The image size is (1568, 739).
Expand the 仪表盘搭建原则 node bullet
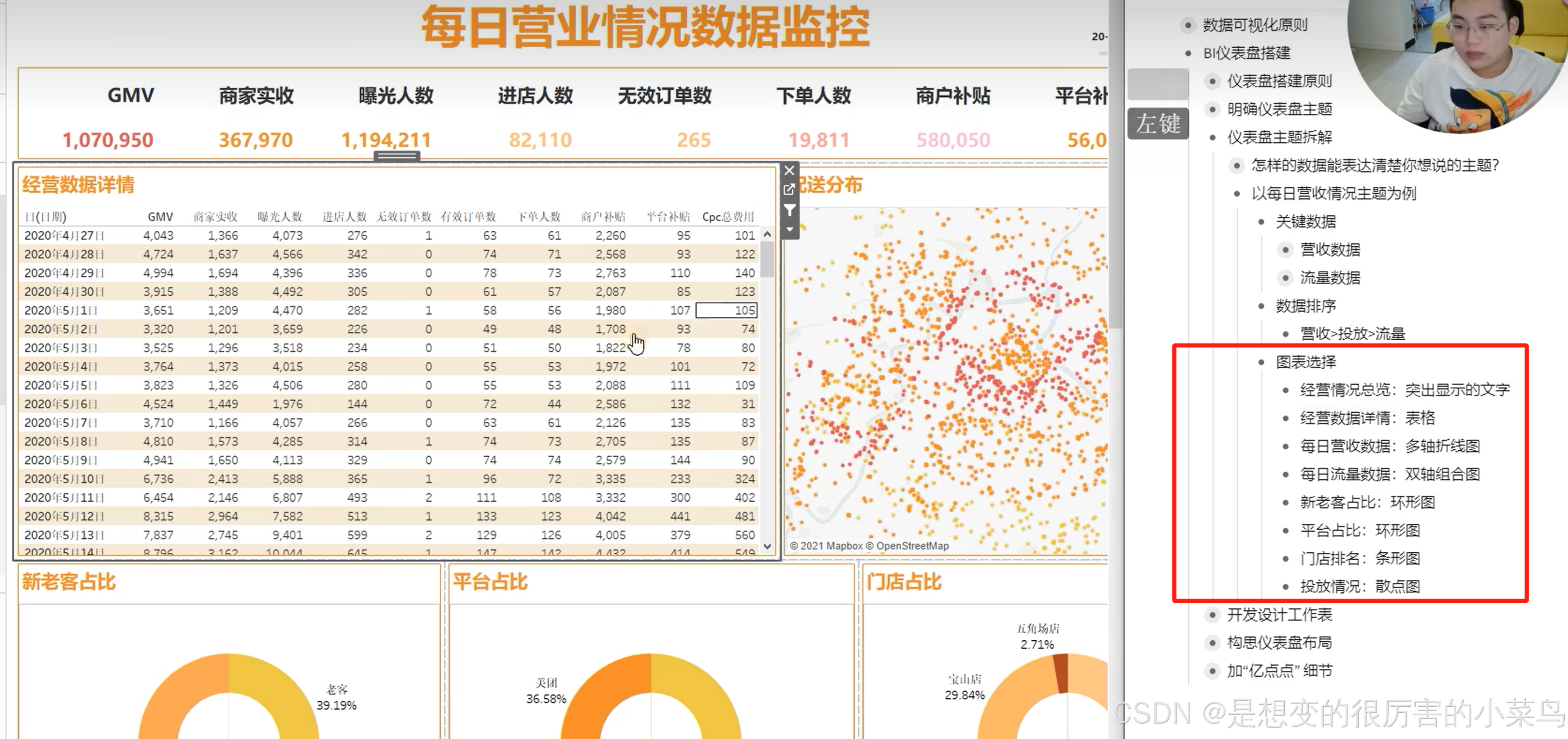point(1212,81)
